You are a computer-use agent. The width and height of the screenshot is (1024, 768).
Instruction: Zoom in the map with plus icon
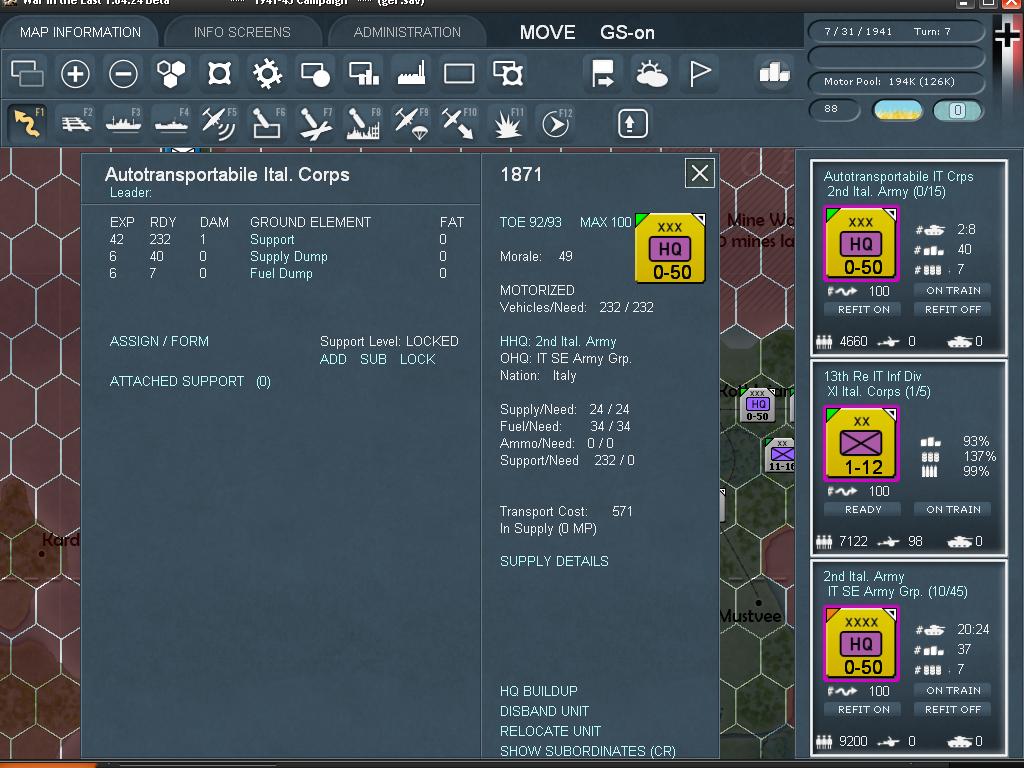pyautogui.click(x=75, y=73)
